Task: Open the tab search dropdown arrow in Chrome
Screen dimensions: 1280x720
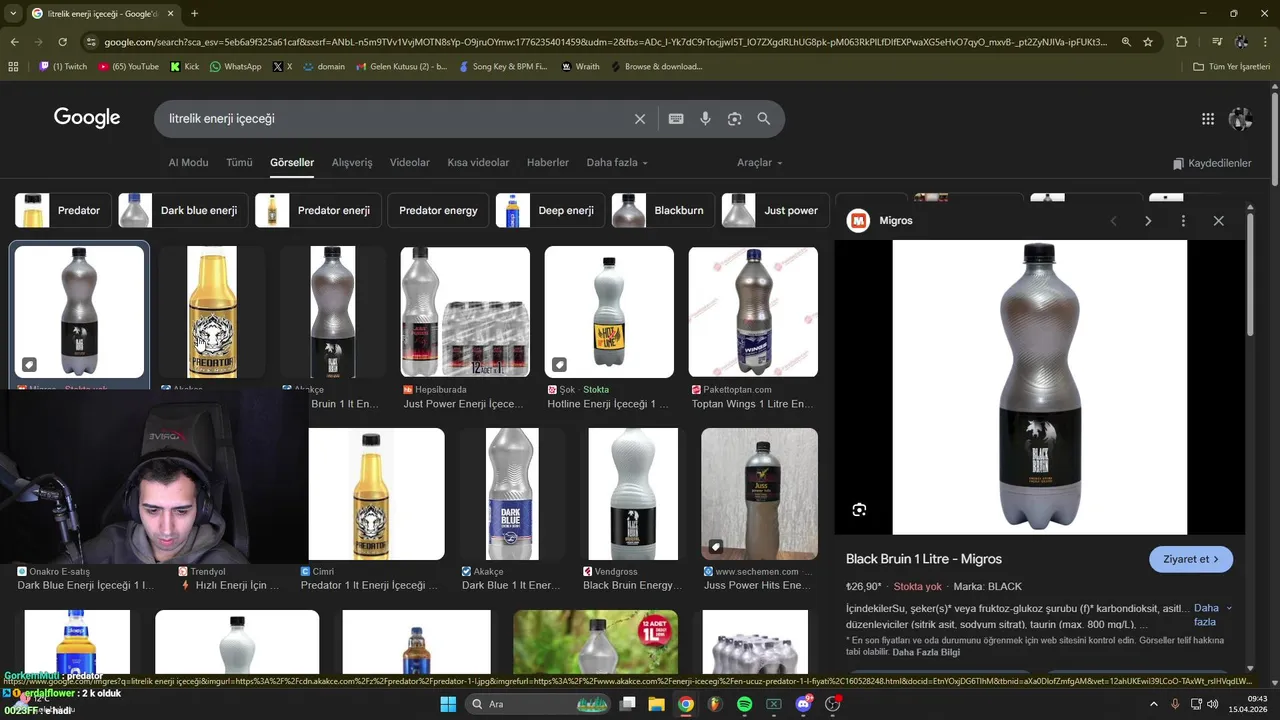Action: (13, 13)
